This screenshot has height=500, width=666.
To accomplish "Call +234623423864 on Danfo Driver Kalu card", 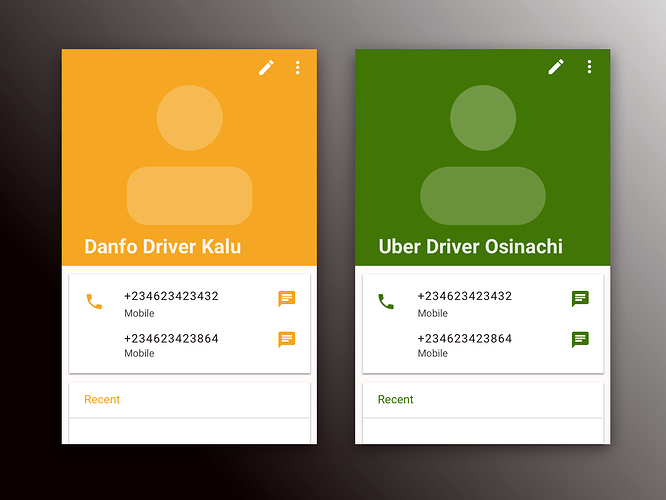I will pos(171,338).
